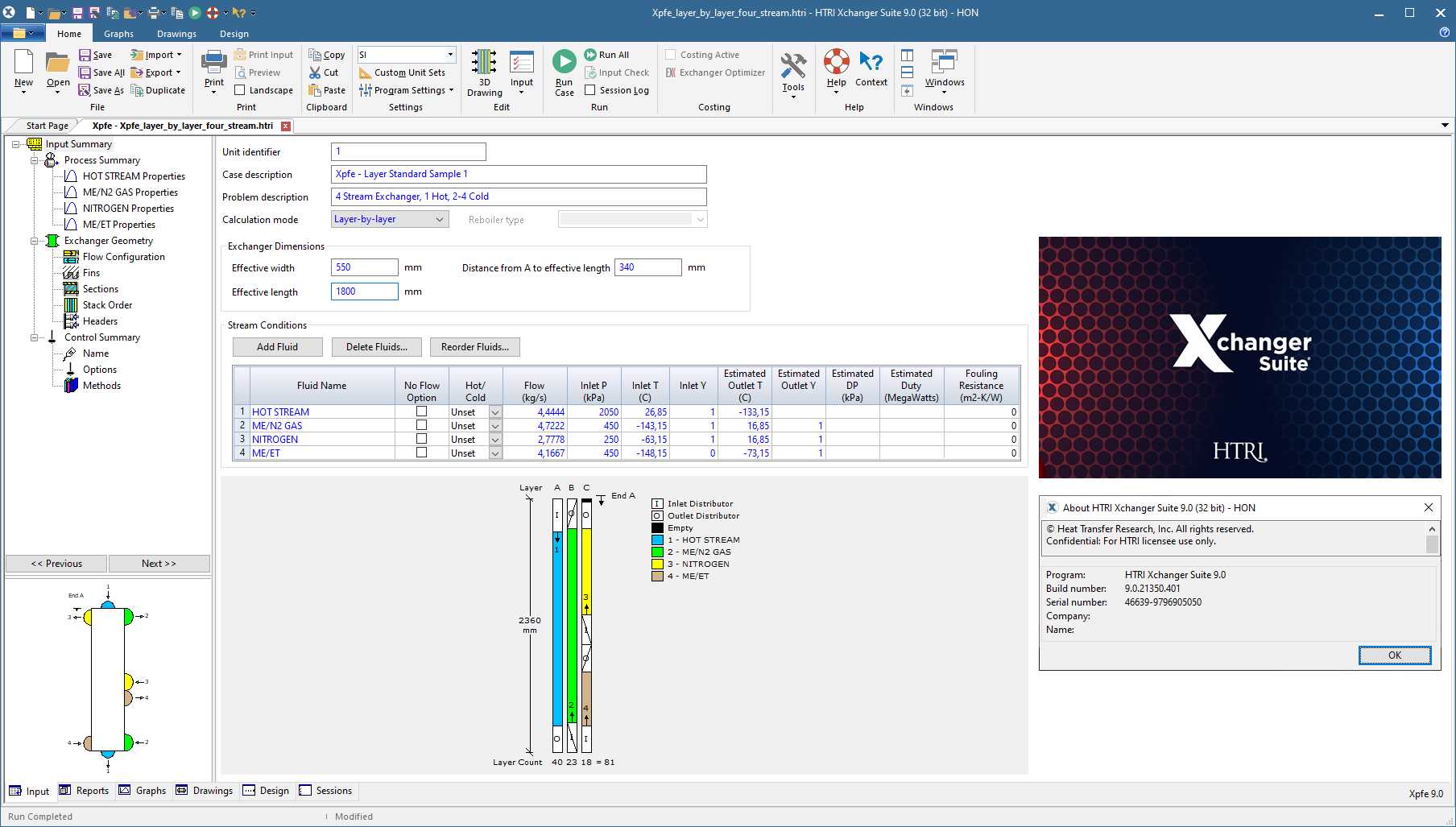1456x827 pixels.
Task: Click the Next >> button
Action: click(x=159, y=564)
